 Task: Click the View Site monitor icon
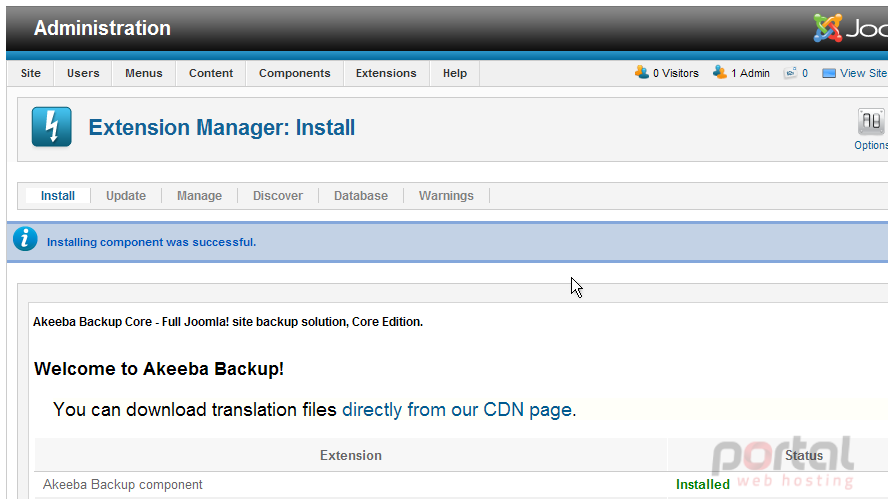[829, 73]
